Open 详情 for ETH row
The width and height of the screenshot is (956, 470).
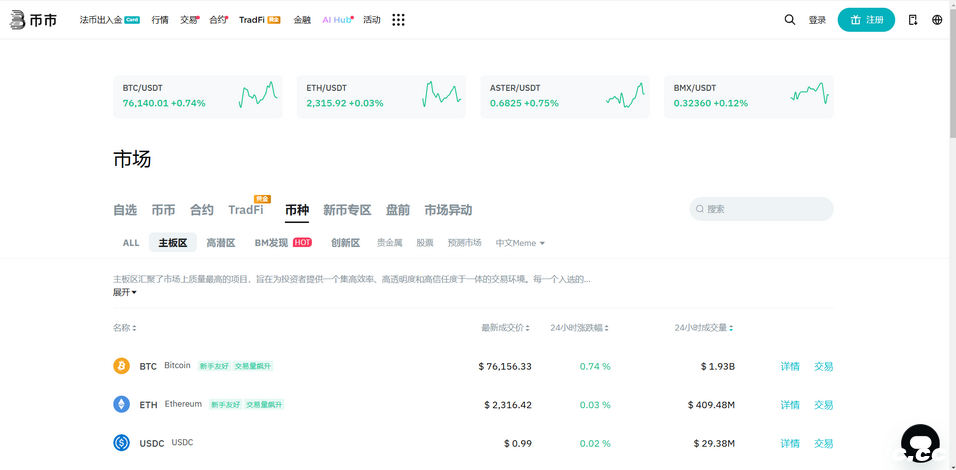[x=790, y=405]
